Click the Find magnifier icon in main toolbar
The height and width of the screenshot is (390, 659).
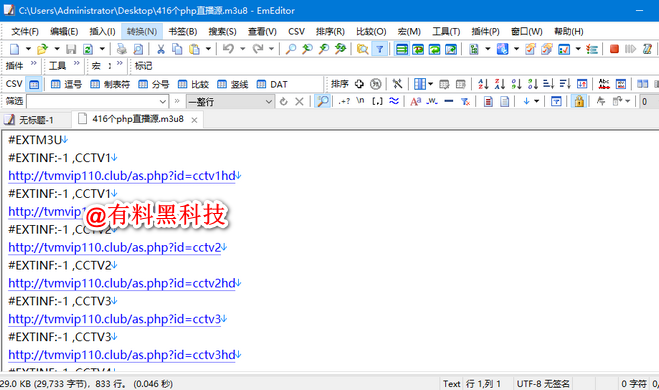click(x=290, y=49)
